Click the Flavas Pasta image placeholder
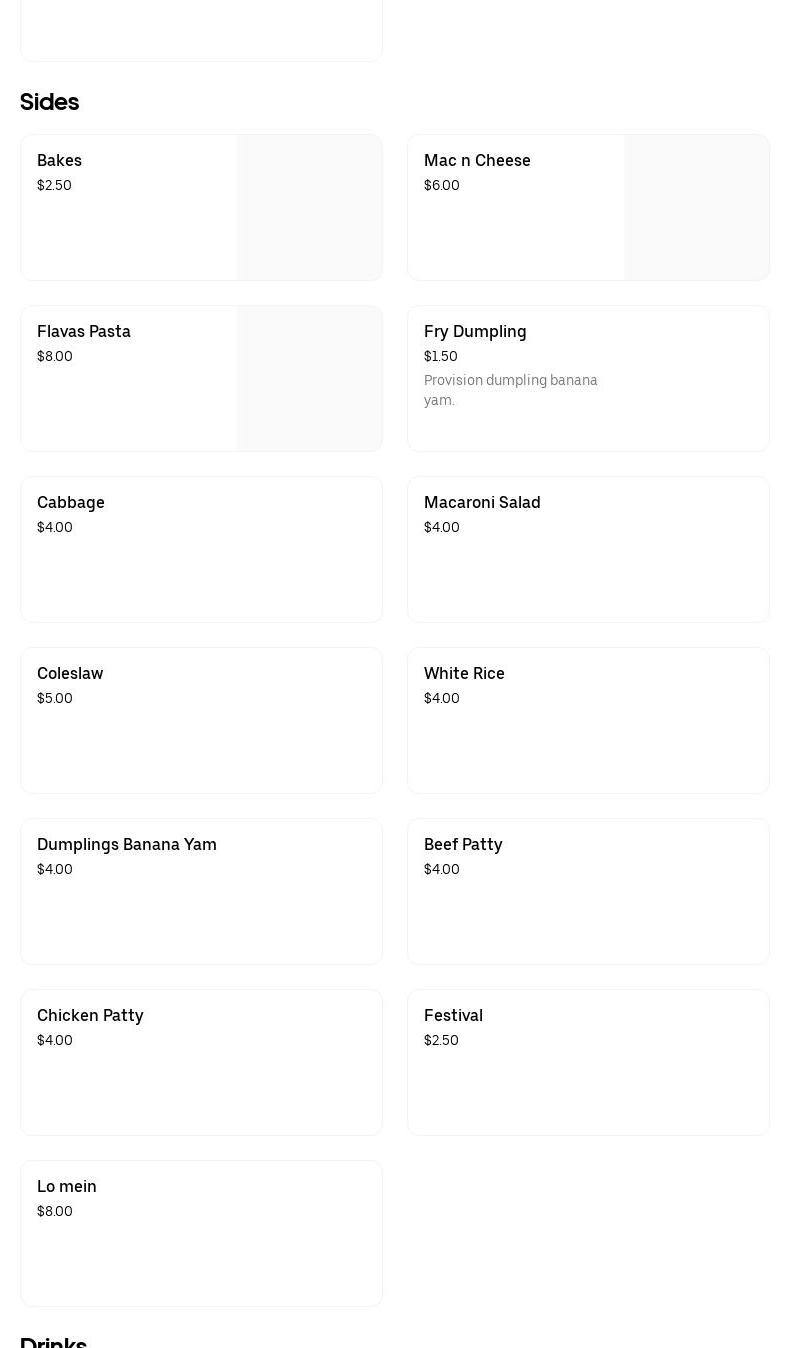Screen dimensions: 804x1348 tap(309, 379)
